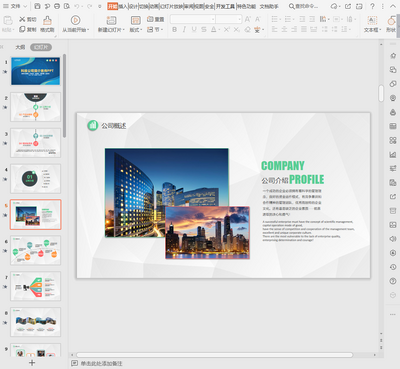The width and height of the screenshot is (400, 369).
Task: Expand the 文件 menu chevron
Action: (25, 6)
